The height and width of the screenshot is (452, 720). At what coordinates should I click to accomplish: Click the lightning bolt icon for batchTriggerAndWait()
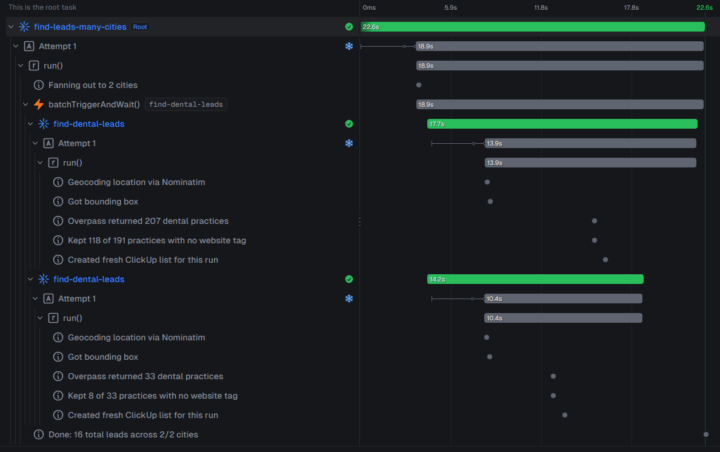coord(39,104)
